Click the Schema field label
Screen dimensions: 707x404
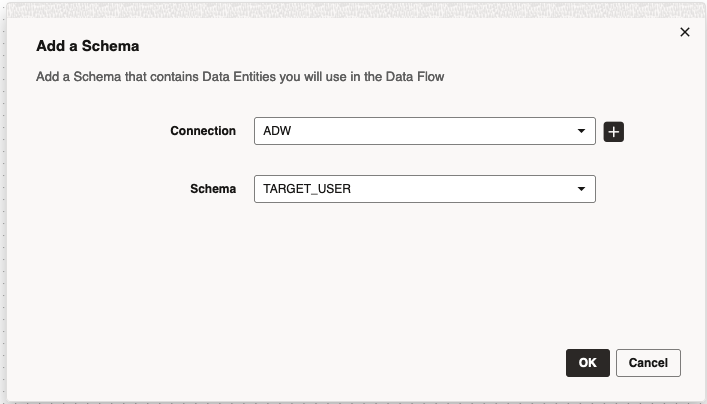click(213, 189)
